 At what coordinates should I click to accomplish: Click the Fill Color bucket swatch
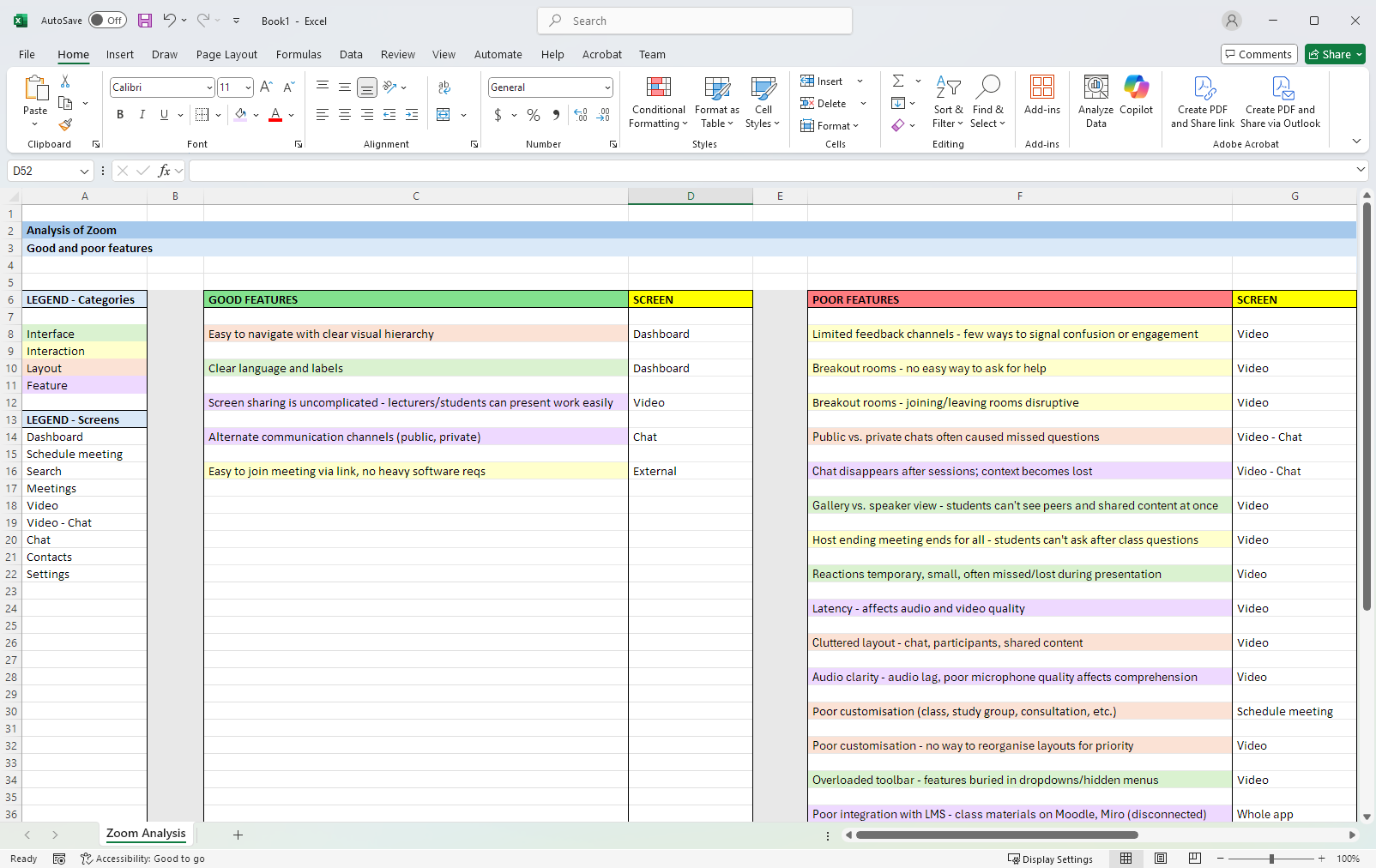[x=241, y=114]
